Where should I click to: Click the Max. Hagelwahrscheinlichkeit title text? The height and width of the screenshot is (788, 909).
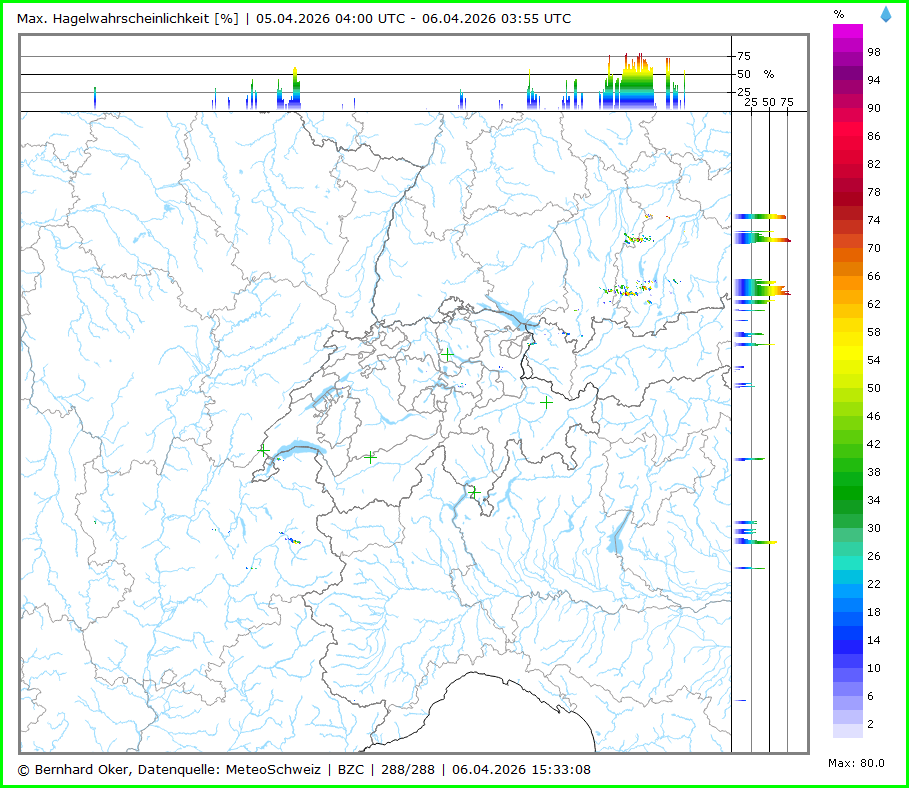click(127, 18)
